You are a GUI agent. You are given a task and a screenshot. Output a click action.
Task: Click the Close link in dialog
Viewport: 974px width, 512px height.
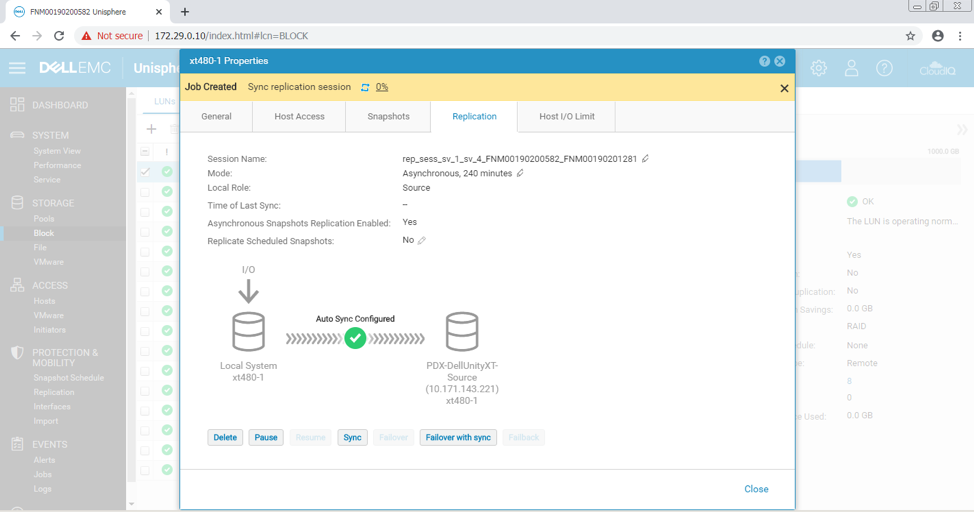coord(756,489)
